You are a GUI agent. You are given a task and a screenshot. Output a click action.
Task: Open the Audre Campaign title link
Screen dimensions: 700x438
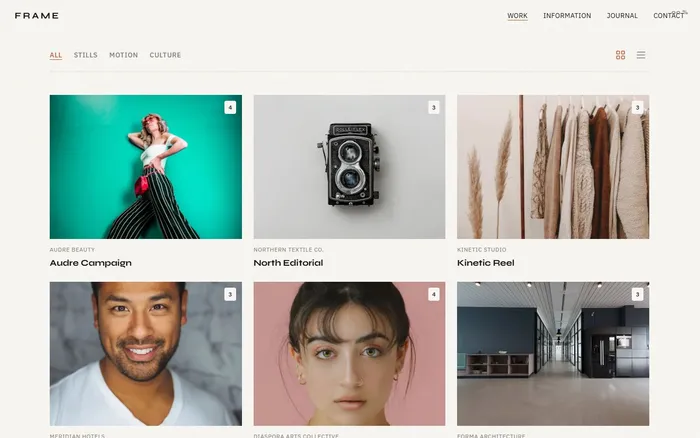tap(91, 263)
